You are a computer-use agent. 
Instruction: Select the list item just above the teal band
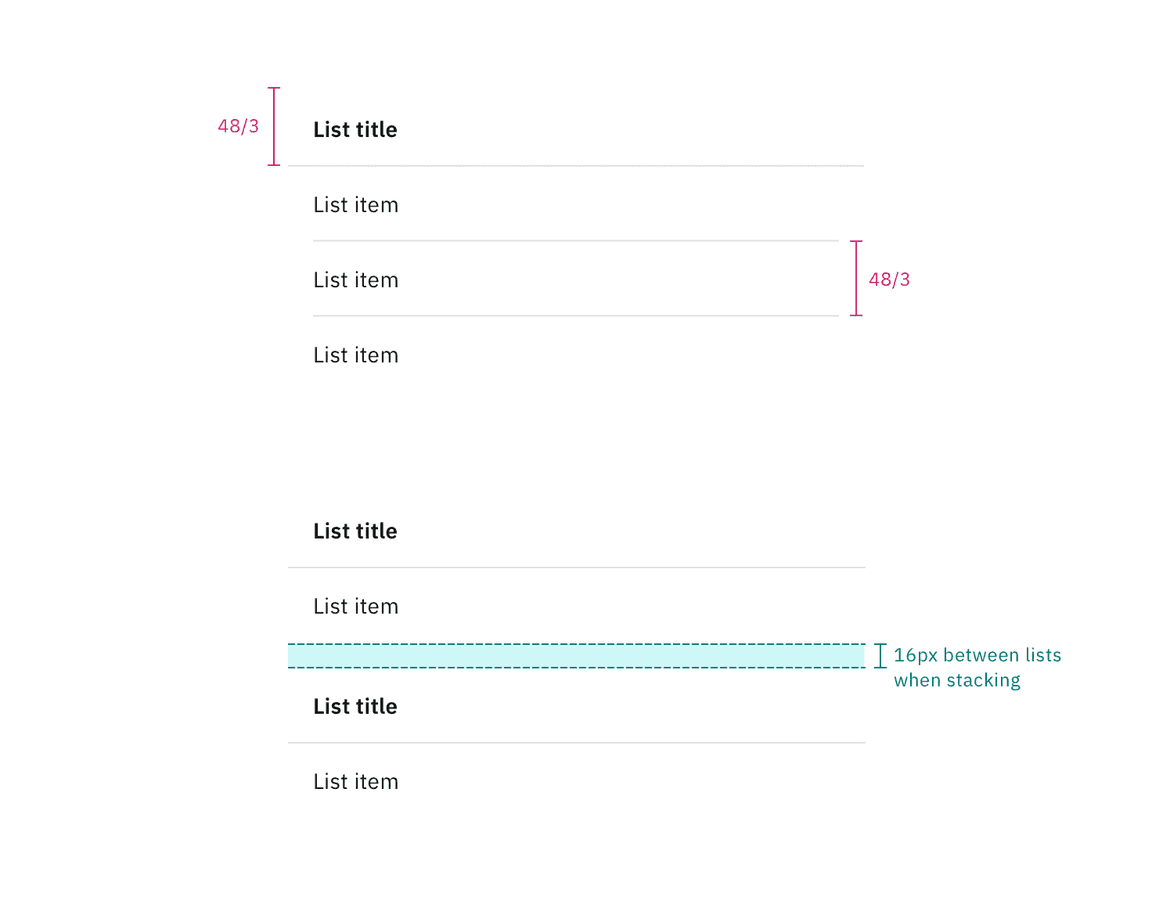point(355,606)
